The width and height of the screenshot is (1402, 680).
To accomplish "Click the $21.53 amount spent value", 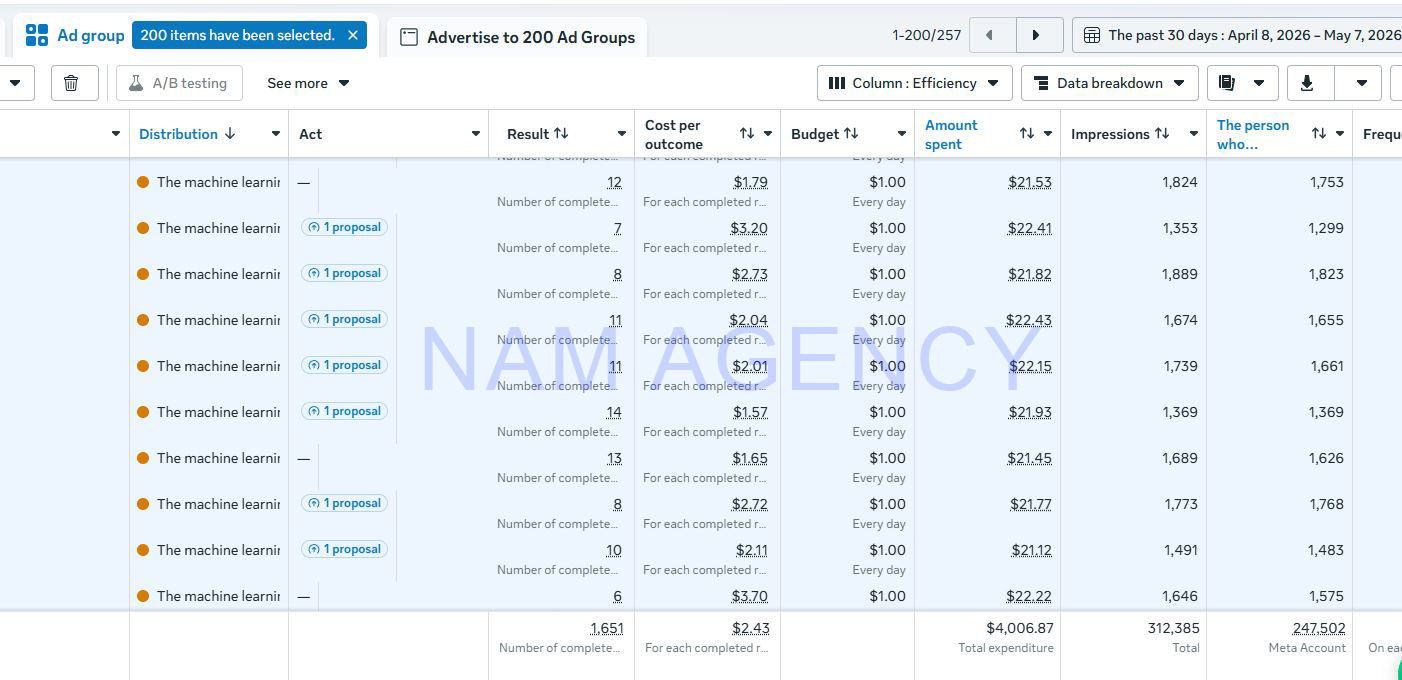I will (x=1030, y=182).
